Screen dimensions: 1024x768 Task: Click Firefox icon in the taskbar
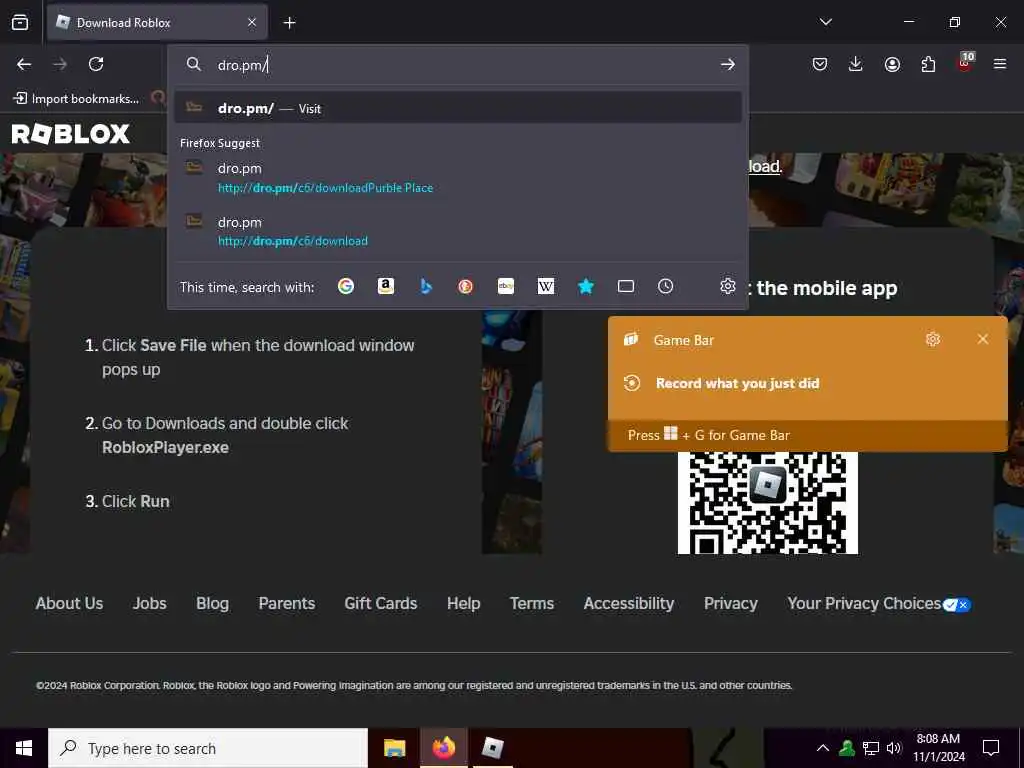(x=443, y=748)
